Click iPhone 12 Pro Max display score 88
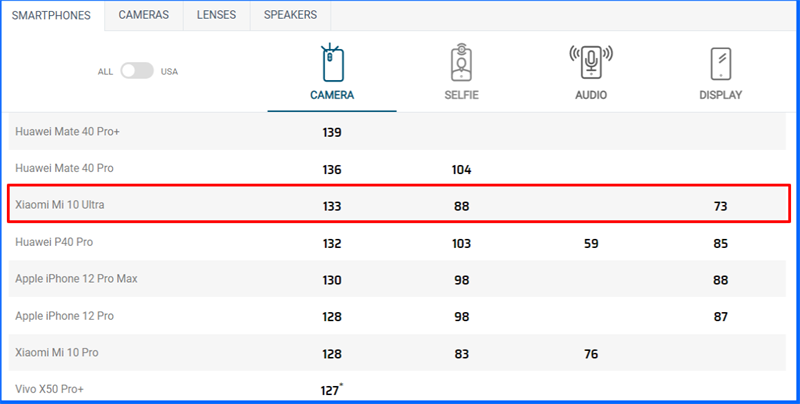 pyautogui.click(x=720, y=280)
